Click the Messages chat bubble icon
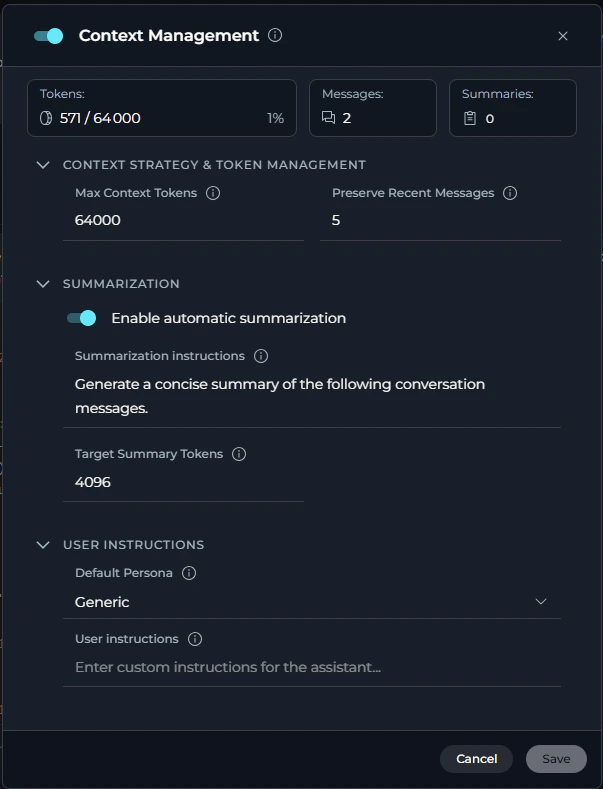Viewport: 603px width, 789px height. pos(329,118)
